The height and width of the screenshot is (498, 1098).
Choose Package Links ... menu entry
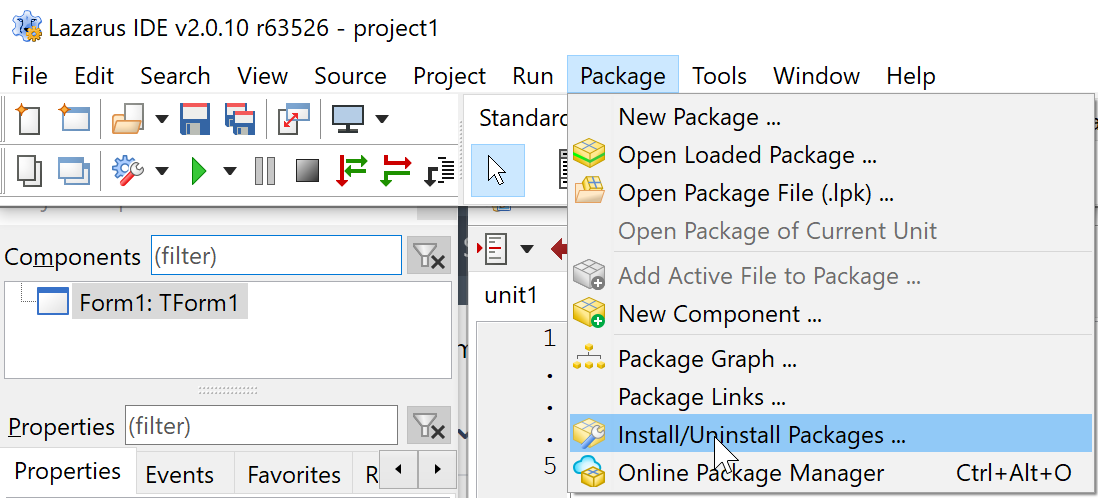(x=830, y=397)
